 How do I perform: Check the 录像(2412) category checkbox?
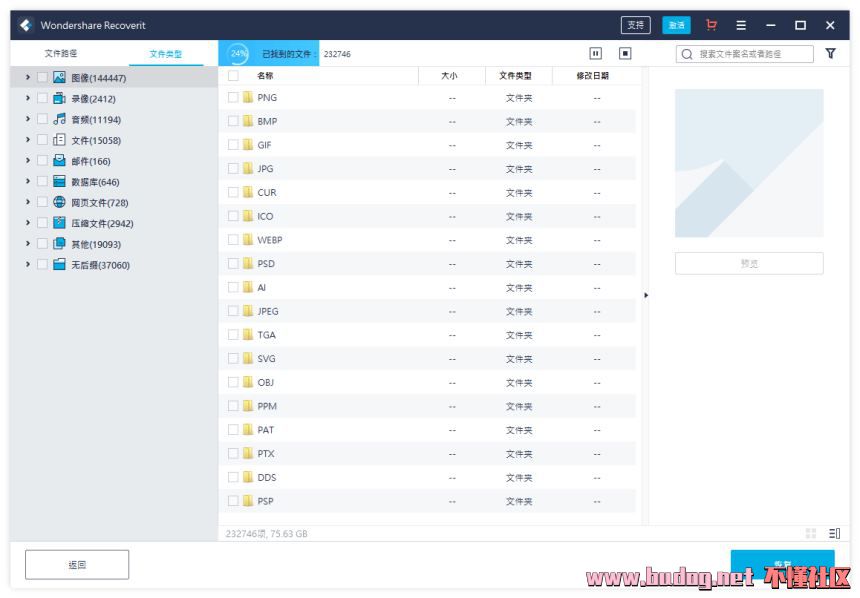[x=42, y=98]
